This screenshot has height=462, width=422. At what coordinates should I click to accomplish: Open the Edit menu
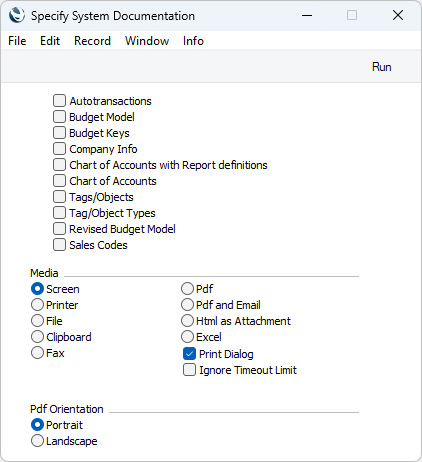tap(50, 41)
